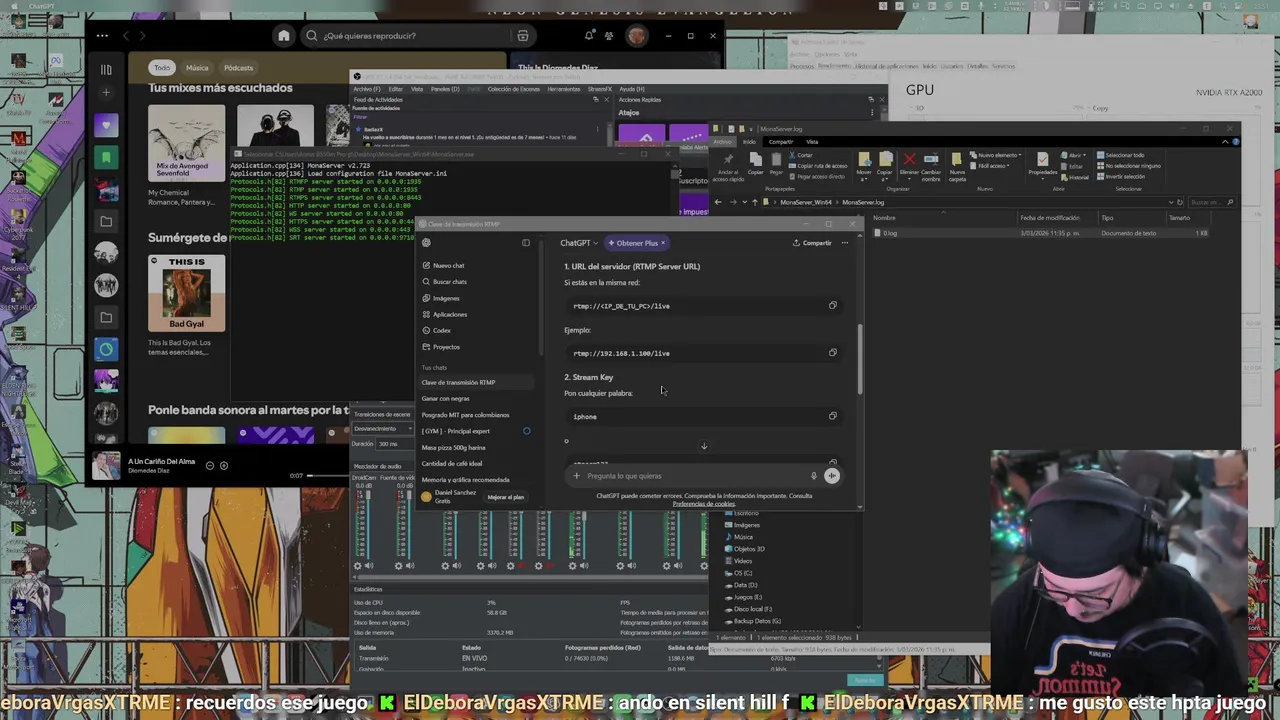Click Cambiar nombre in Explorer ribbon
1280x720 pixels.
click(x=931, y=165)
